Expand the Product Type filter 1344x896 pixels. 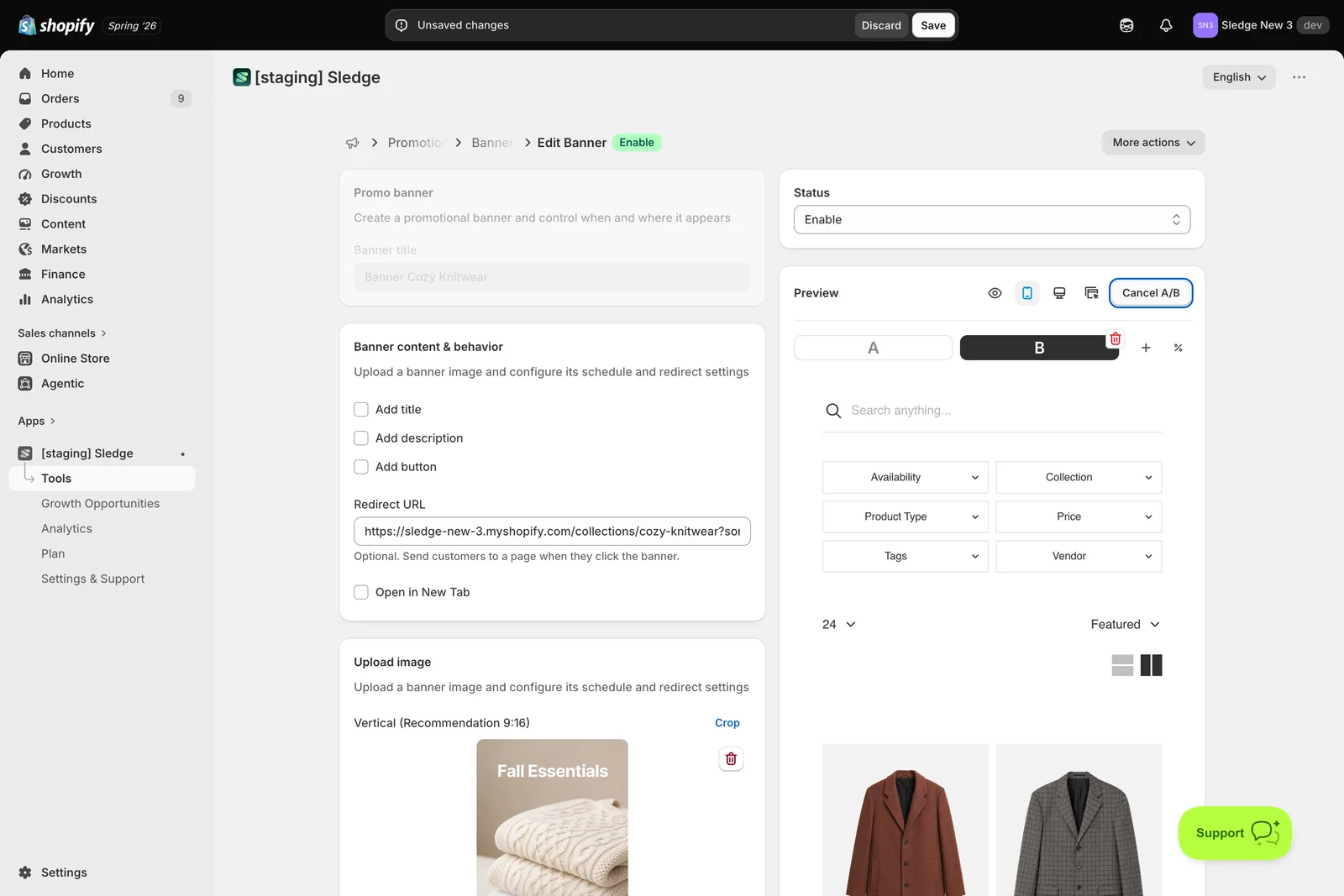pos(906,517)
